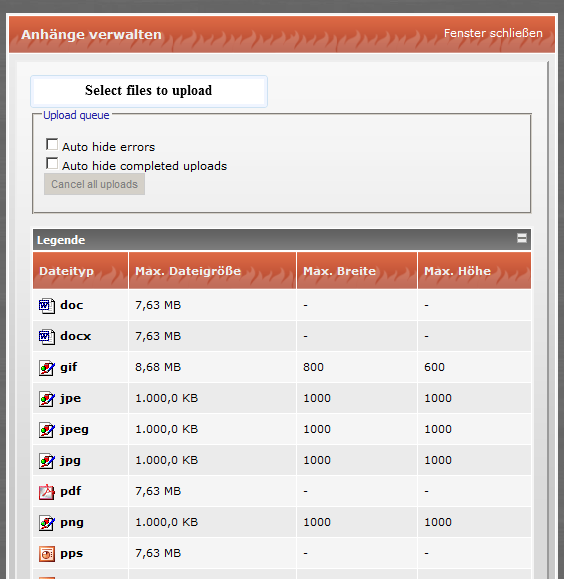Image resolution: width=564 pixels, height=579 pixels.
Task: Click Select files to upload button
Action: [149, 91]
